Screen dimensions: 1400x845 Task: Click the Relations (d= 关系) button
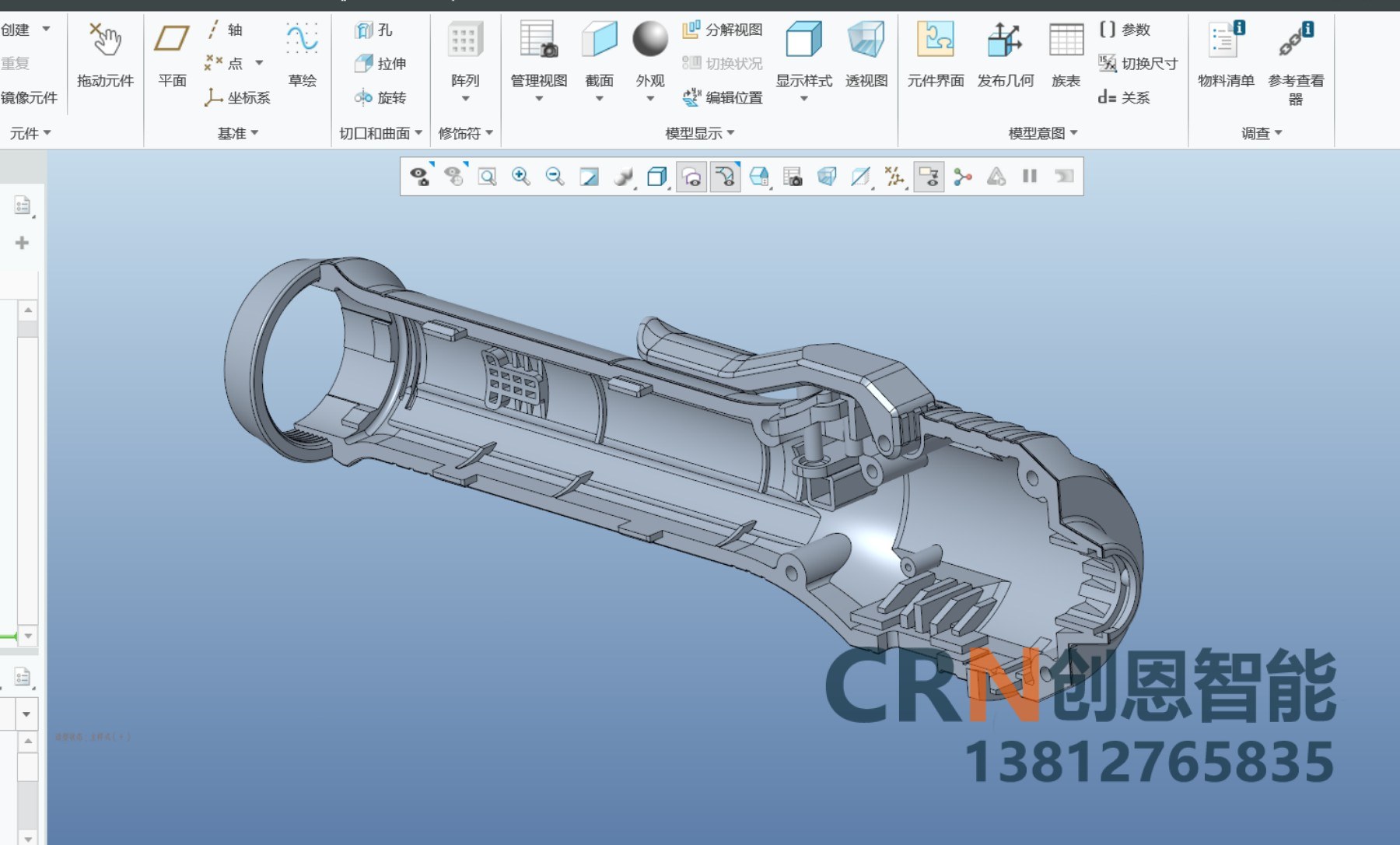1124,97
